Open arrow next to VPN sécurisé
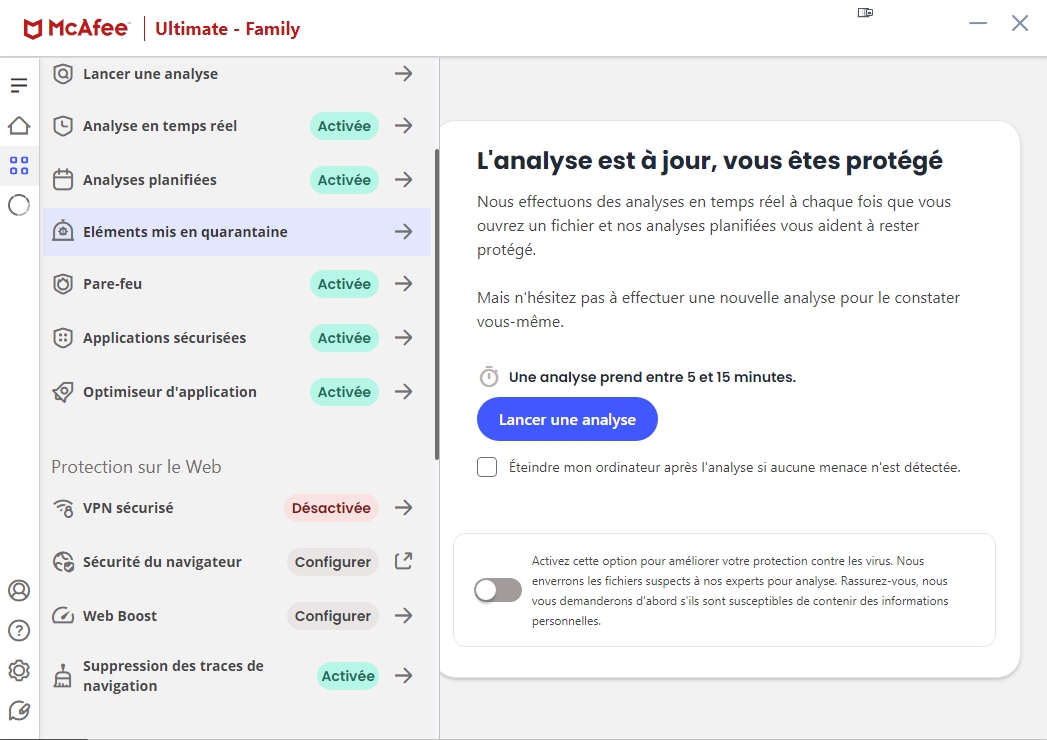Image resolution: width=1047 pixels, height=740 pixels. [x=403, y=508]
